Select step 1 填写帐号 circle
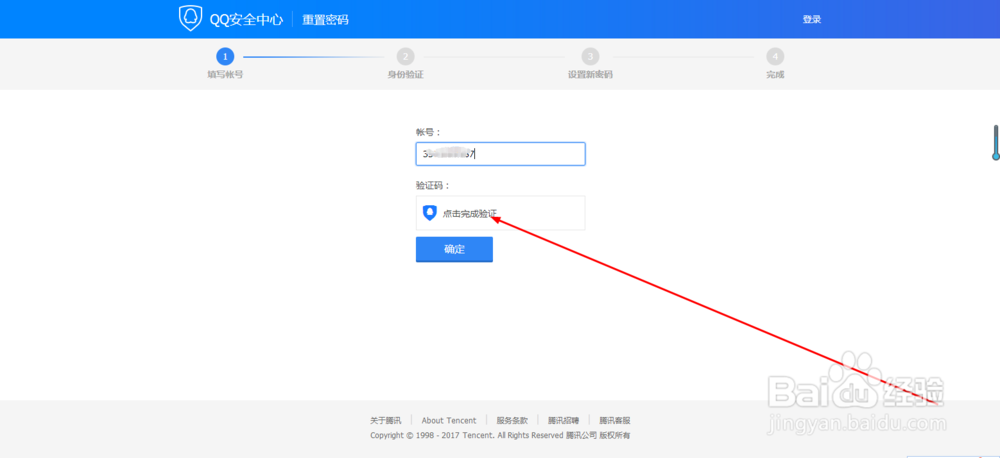 [225, 57]
